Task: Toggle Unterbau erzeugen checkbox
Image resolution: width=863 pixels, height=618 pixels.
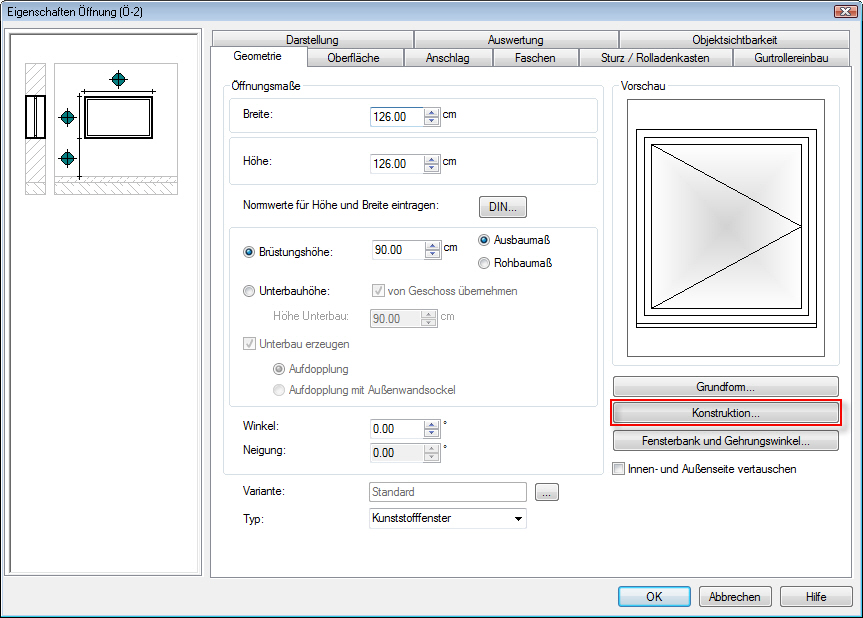Action: (x=249, y=344)
